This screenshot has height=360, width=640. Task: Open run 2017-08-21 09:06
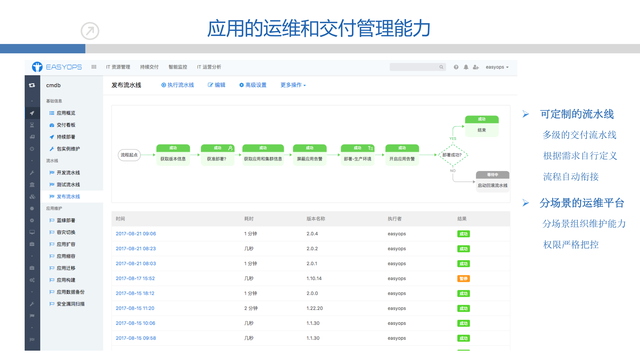(136, 234)
